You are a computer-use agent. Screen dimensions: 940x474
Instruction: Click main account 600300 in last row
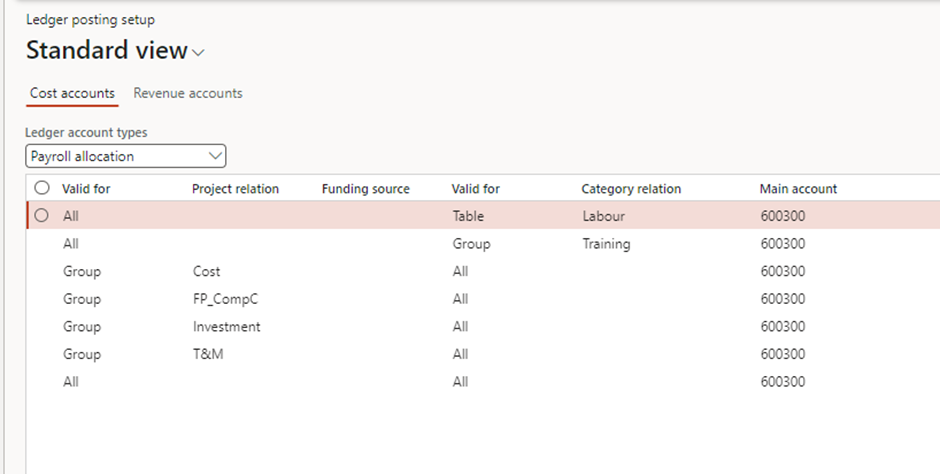(783, 382)
